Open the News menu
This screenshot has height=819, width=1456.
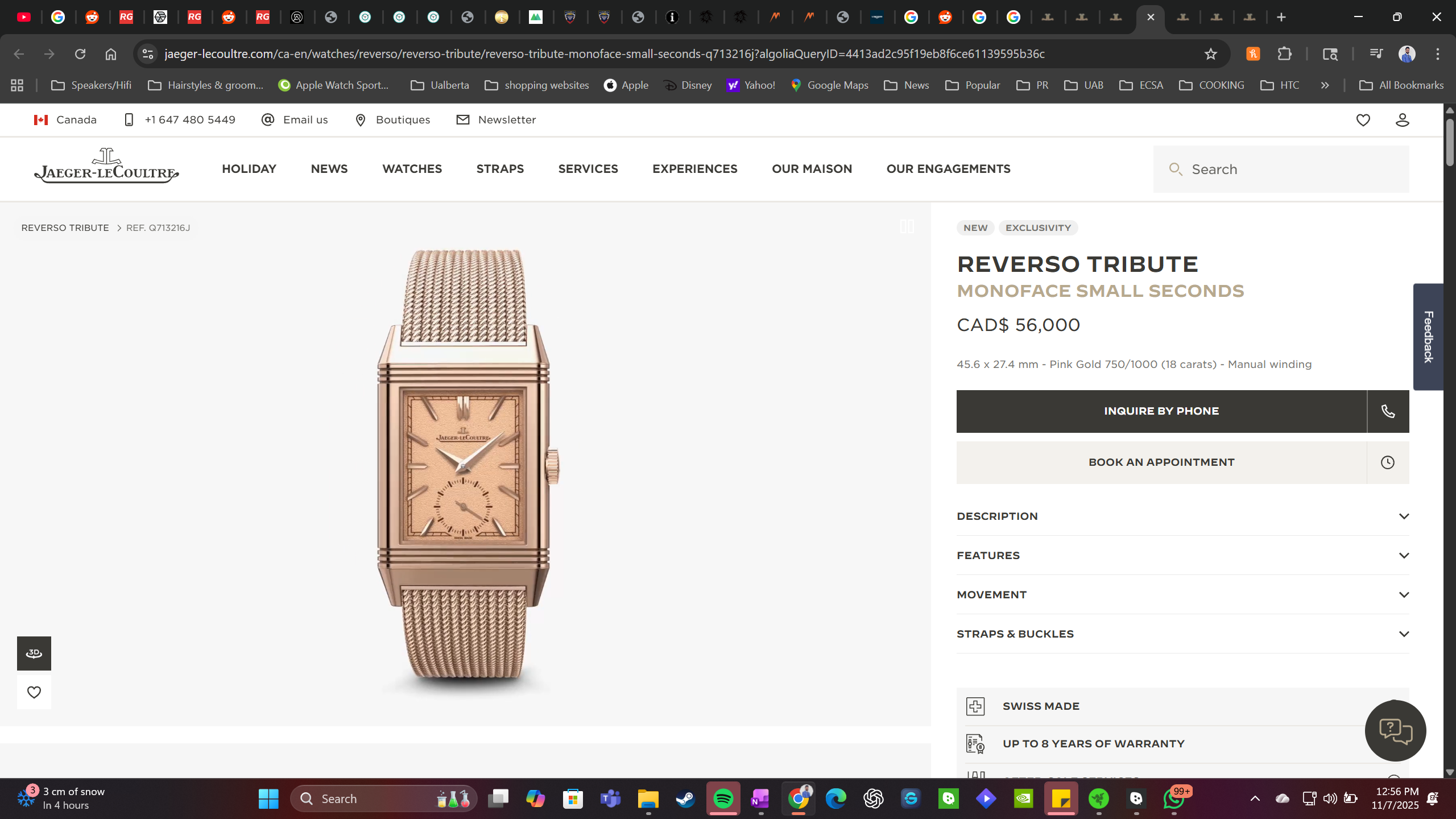click(x=329, y=169)
